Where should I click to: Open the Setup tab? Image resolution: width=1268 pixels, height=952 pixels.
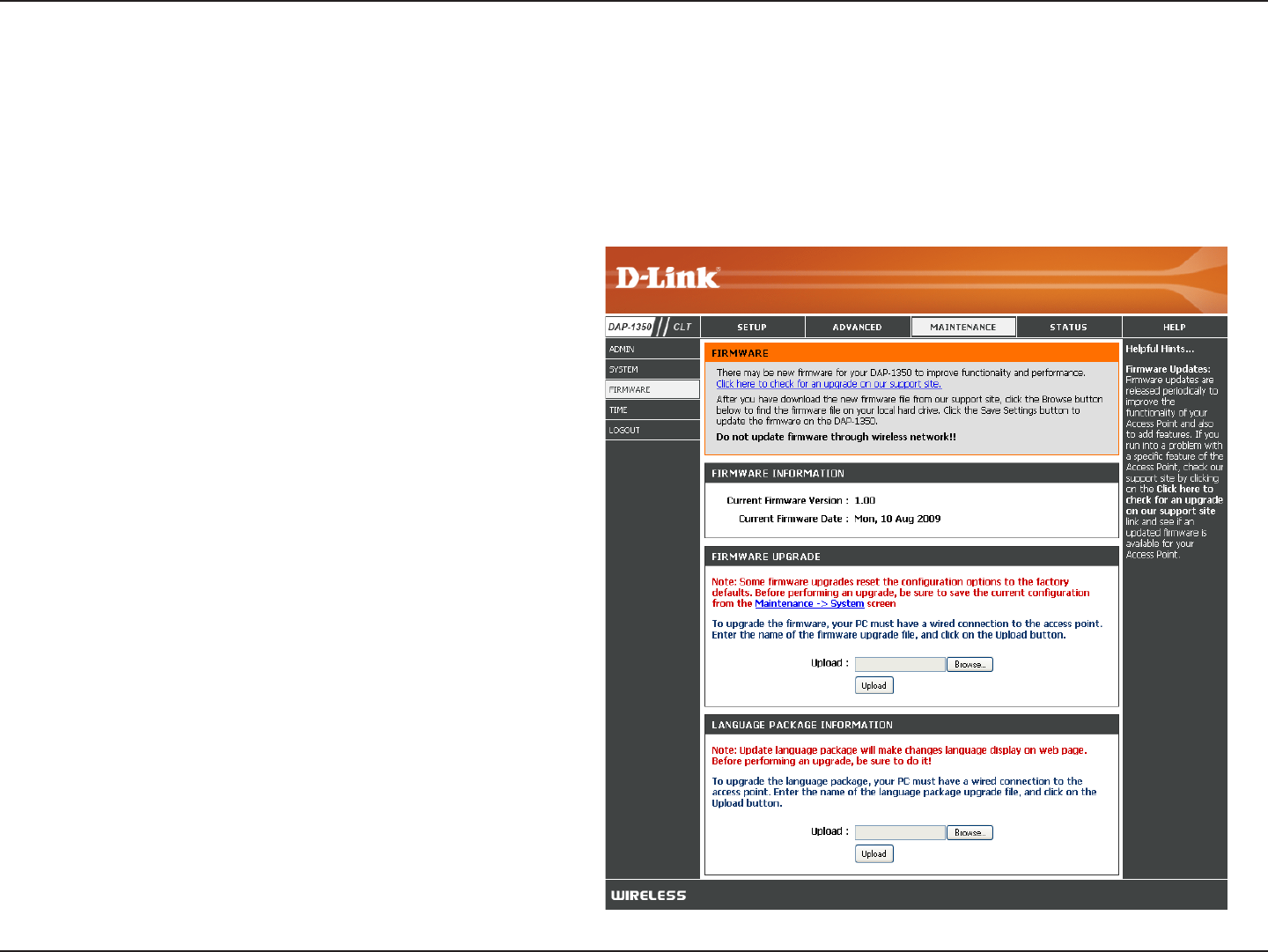click(x=752, y=327)
